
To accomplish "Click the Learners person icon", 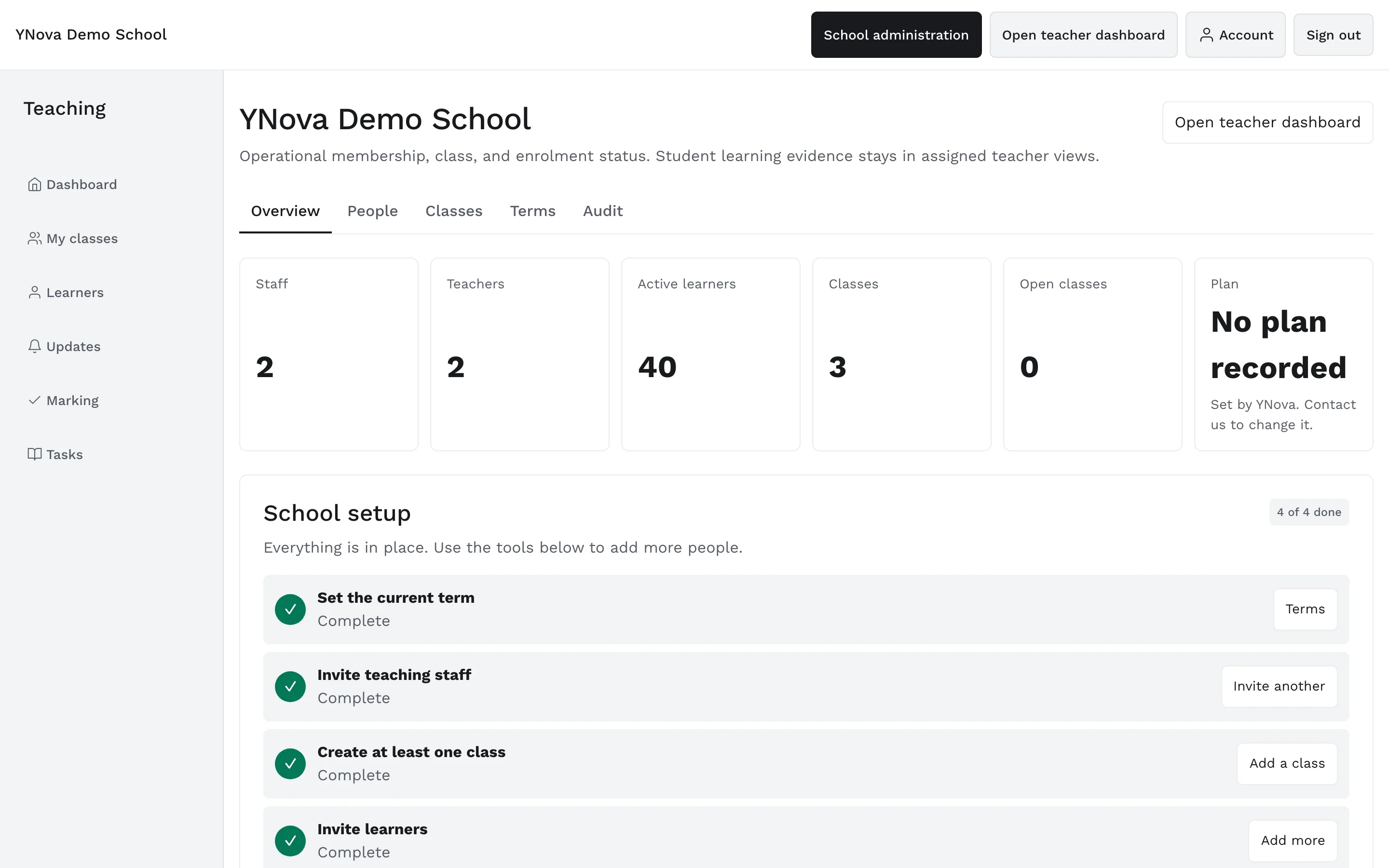I will [x=34, y=292].
